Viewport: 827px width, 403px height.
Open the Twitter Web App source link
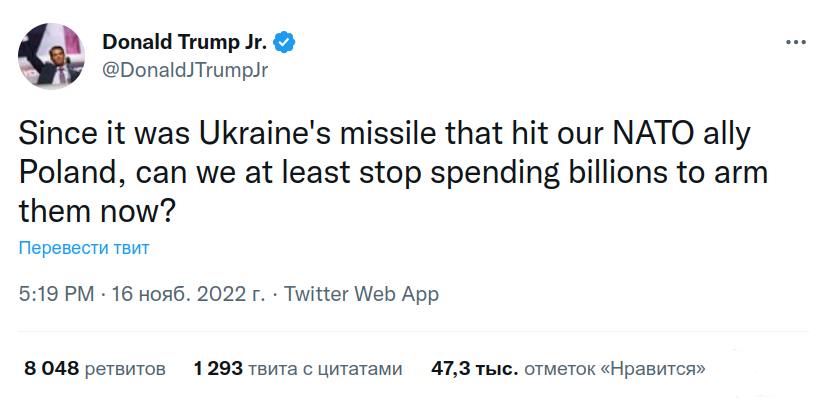click(x=361, y=294)
